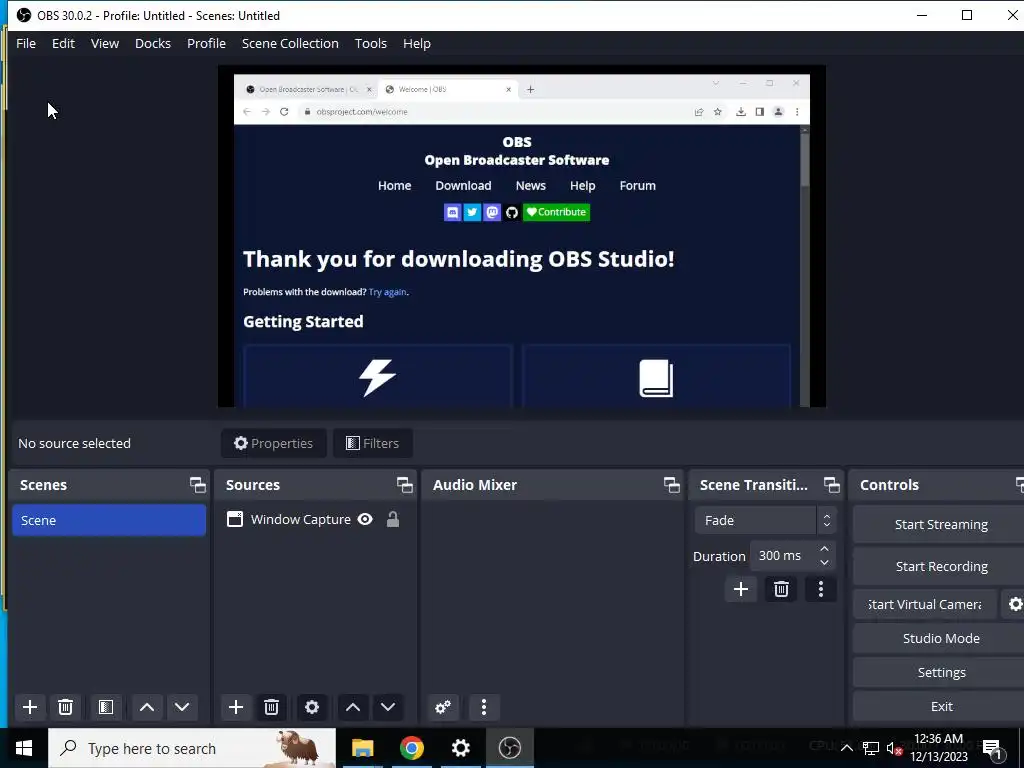This screenshot has width=1024, height=768.
Task: Remove scene transition with trash icon
Action: 781,590
